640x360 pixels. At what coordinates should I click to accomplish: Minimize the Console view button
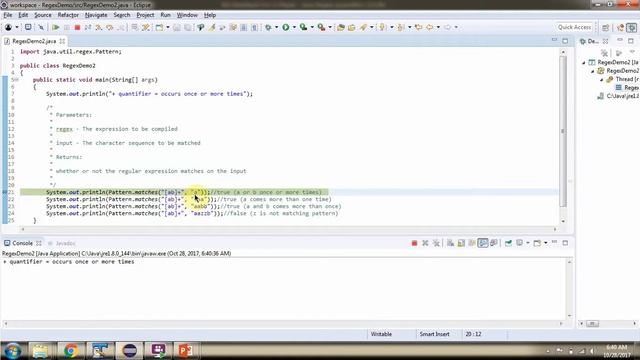tap(554, 243)
